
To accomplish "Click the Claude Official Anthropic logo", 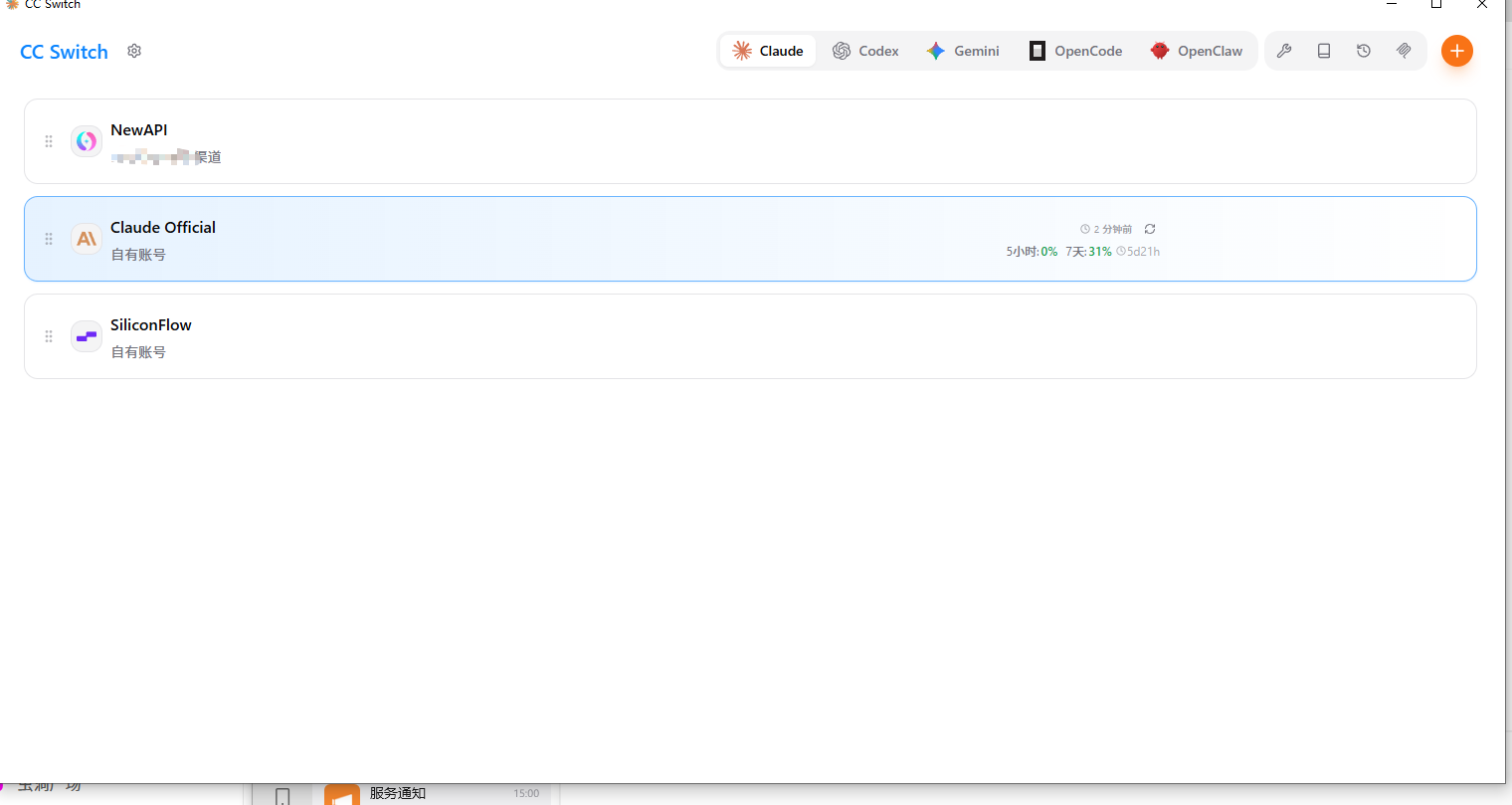I will click(87, 239).
